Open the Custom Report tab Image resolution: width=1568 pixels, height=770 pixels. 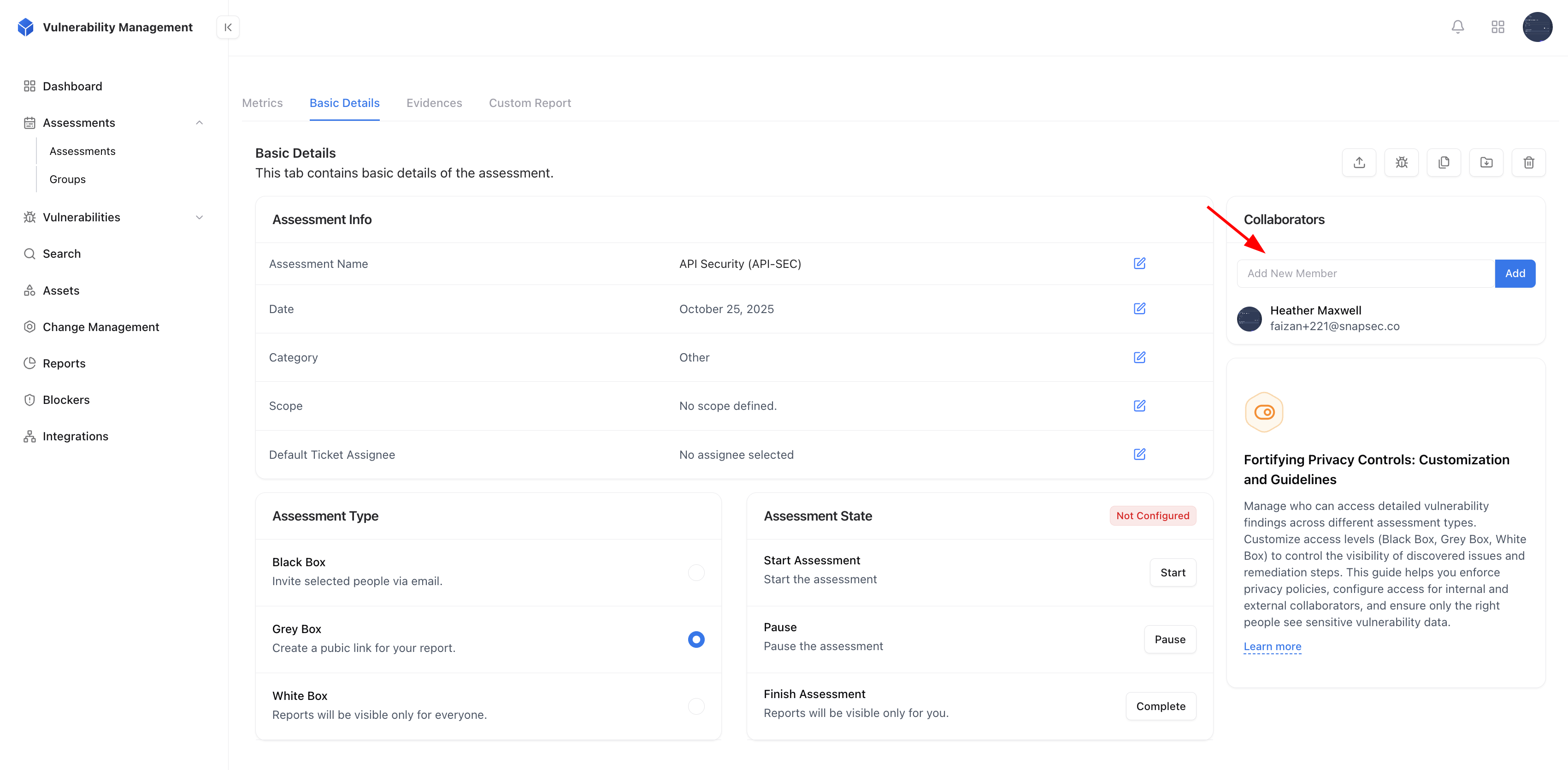tap(530, 103)
